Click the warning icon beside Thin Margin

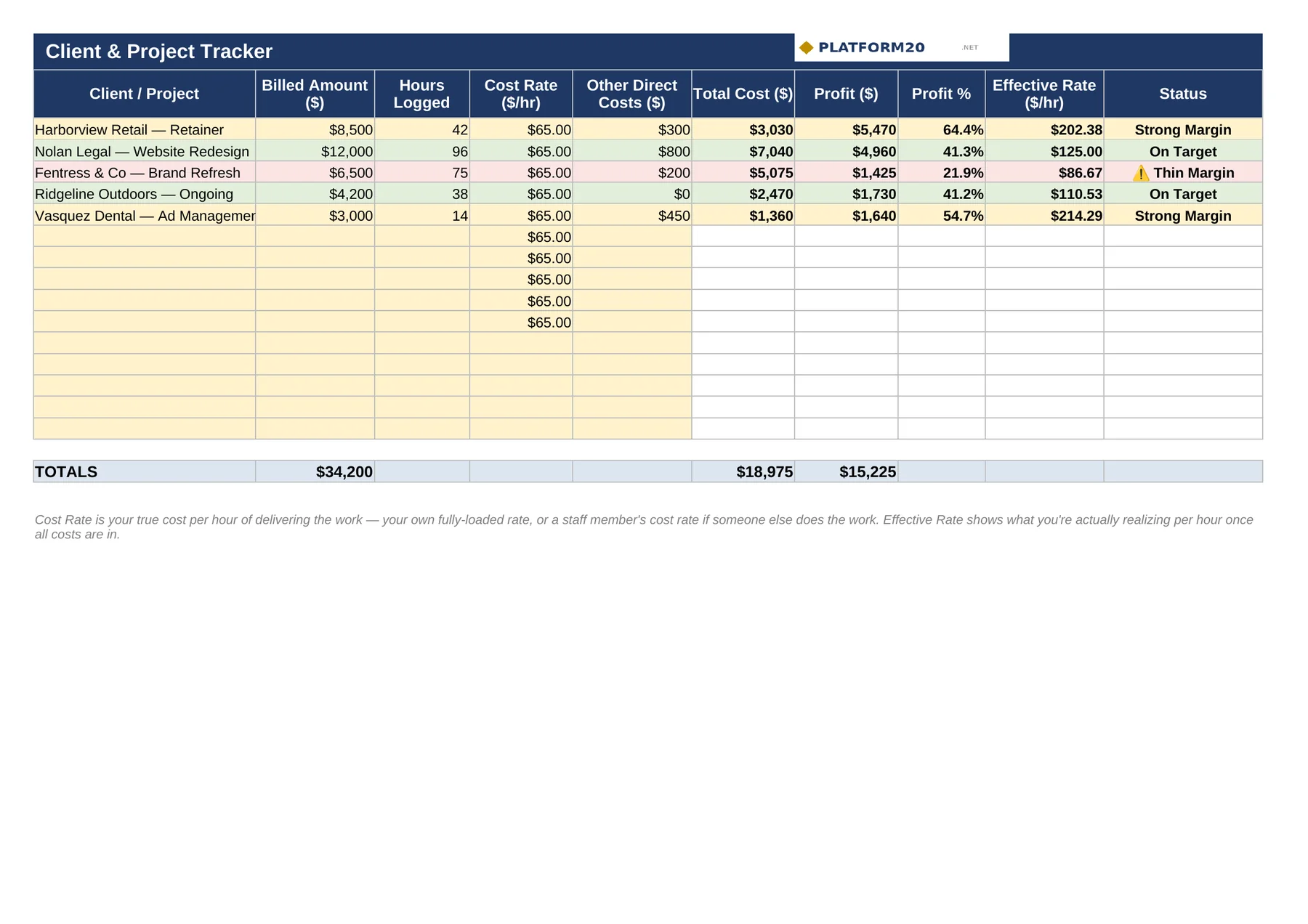(x=1141, y=173)
